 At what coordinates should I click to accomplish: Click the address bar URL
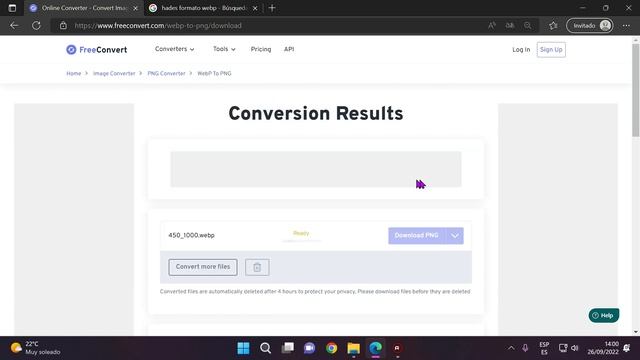click(x=158, y=26)
